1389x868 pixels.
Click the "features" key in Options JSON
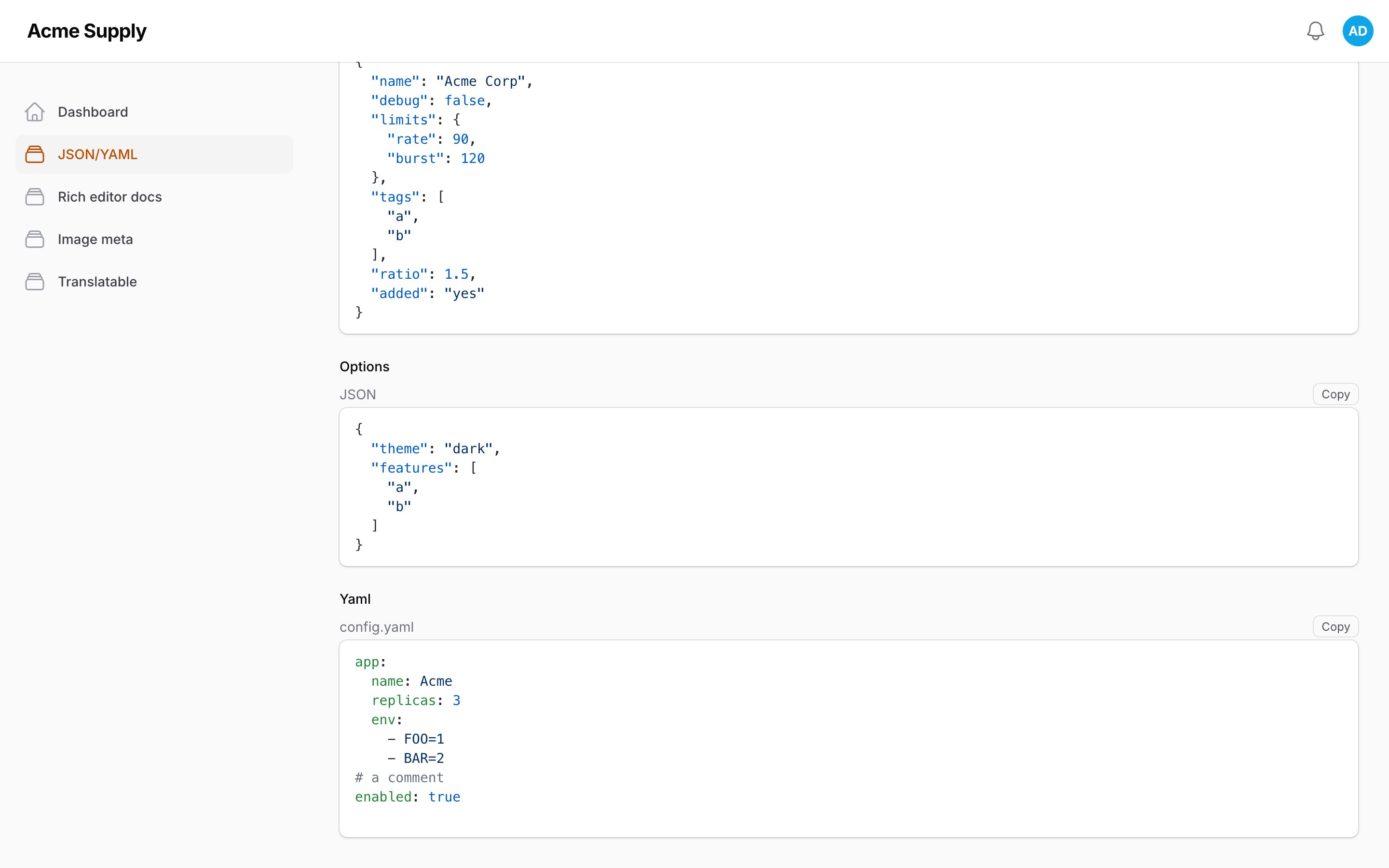[411, 468]
